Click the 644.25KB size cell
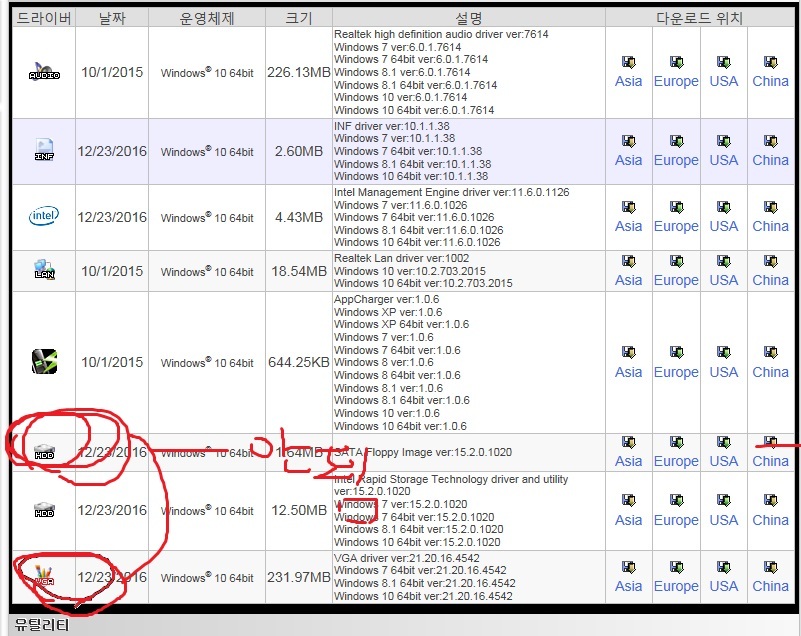This screenshot has width=801, height=636. 299,362
